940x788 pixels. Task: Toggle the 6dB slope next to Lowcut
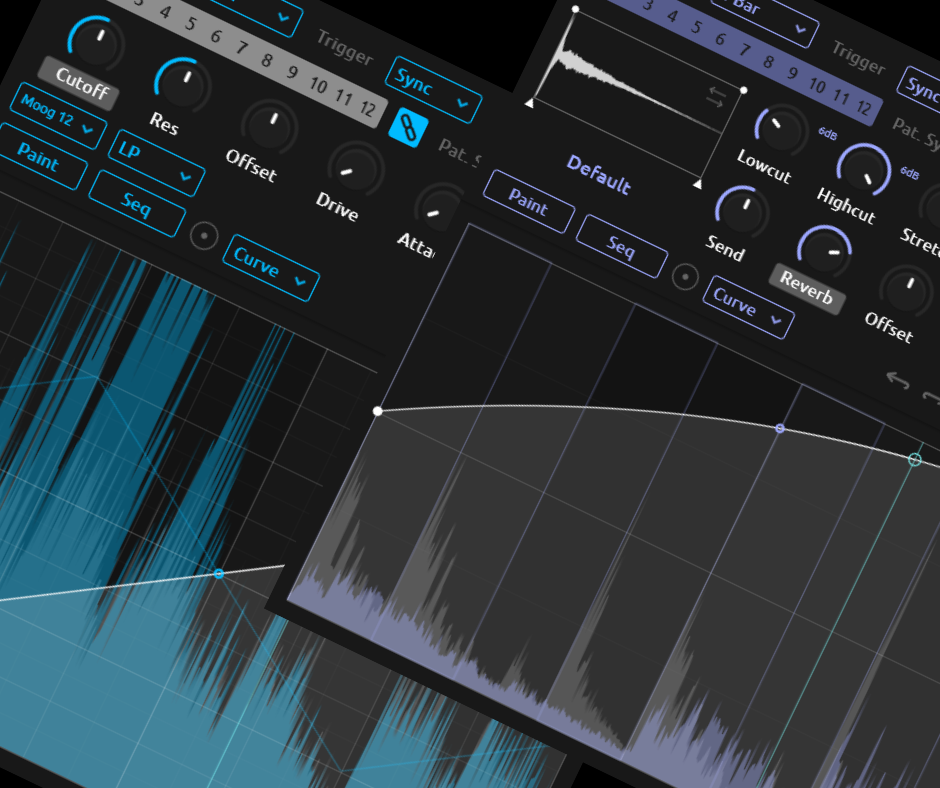(827, 133)
